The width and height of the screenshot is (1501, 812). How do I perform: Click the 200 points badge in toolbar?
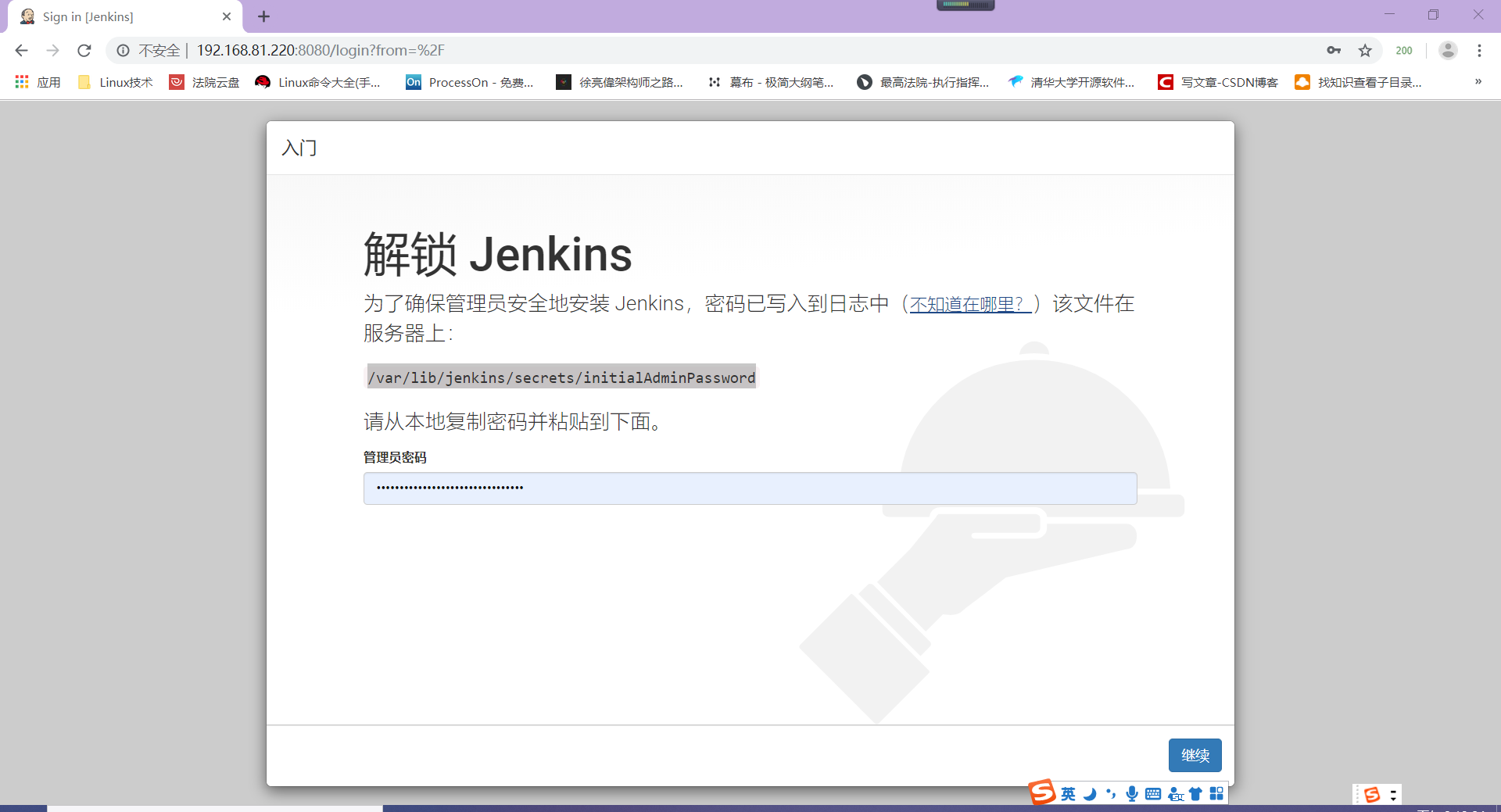[x=1403, y=50]
